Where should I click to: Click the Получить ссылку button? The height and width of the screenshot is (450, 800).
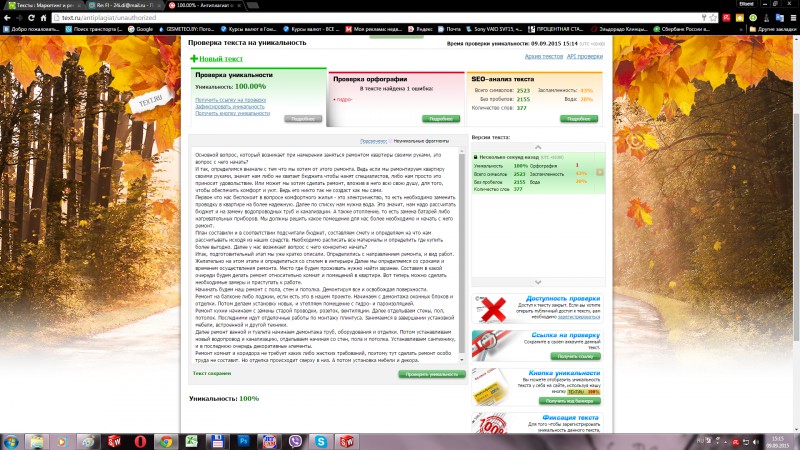coord(575,356)
